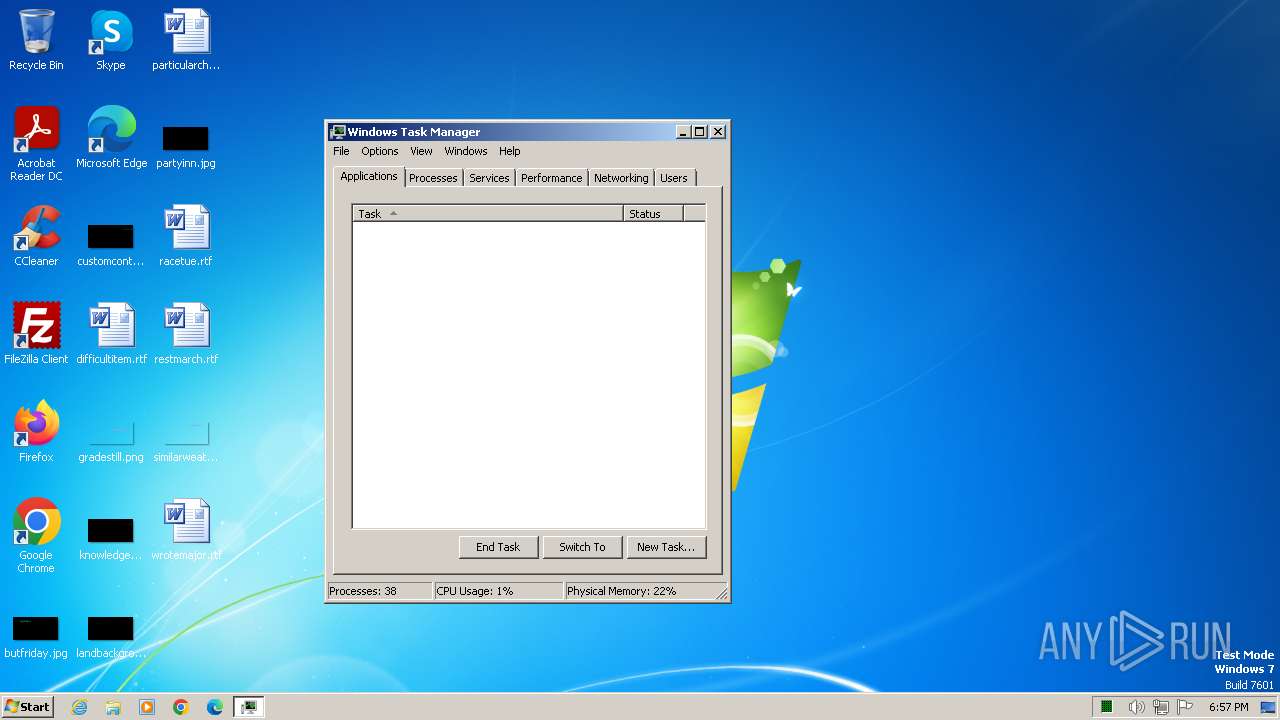1280x720 pixels.
Task: Switch to the Services tab
Action: pos(489,178)
